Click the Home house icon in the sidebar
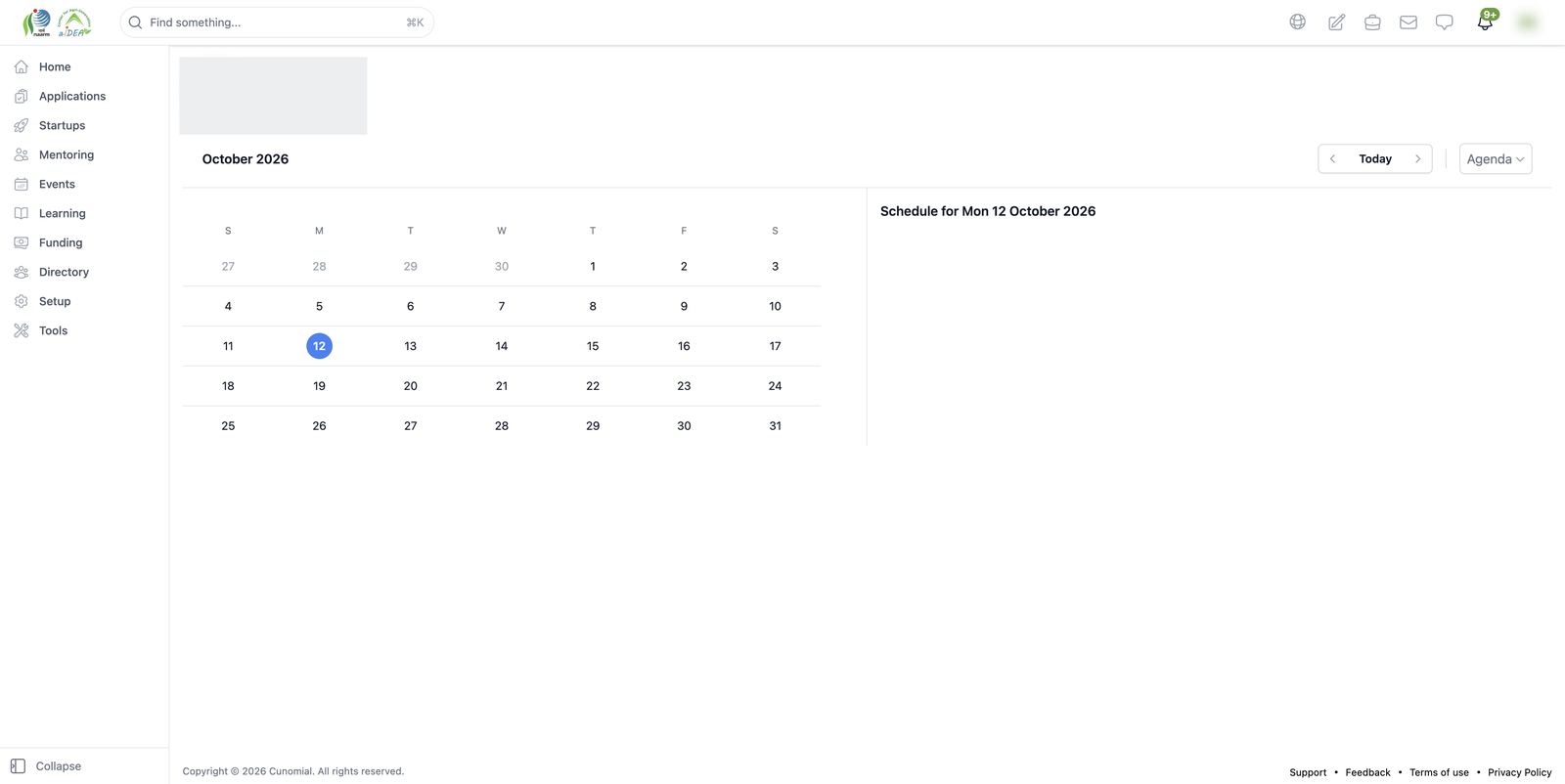Screen dimensions: 1565x784 pos(21,66)
